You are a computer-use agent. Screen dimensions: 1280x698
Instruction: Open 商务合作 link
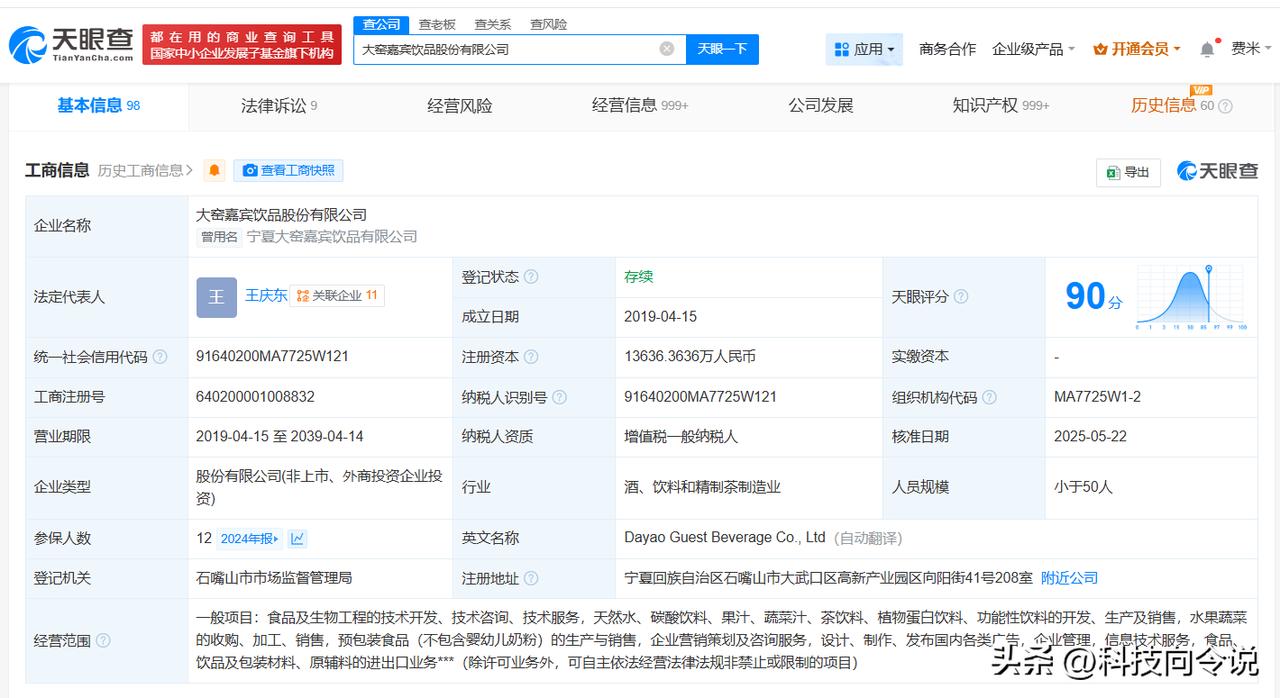pos(947,49)
